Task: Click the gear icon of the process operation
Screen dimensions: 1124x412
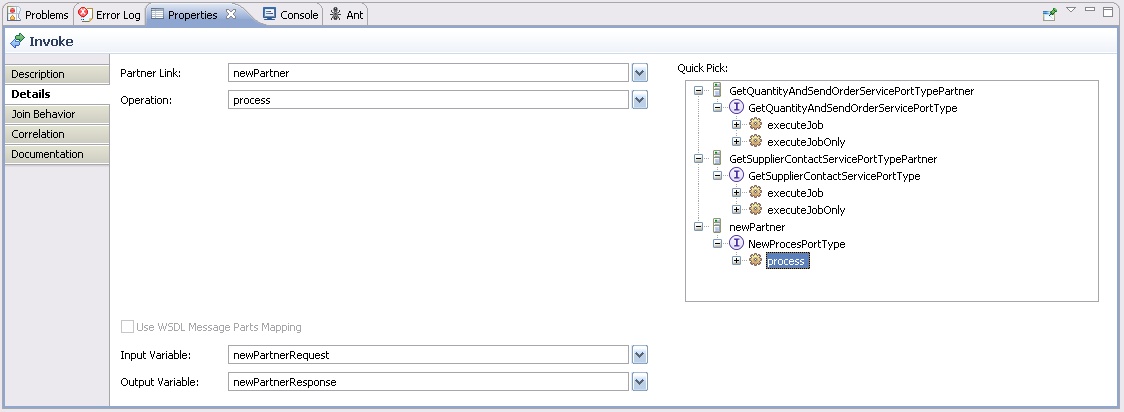Action: pyautogui.click(x=755, y=261)
